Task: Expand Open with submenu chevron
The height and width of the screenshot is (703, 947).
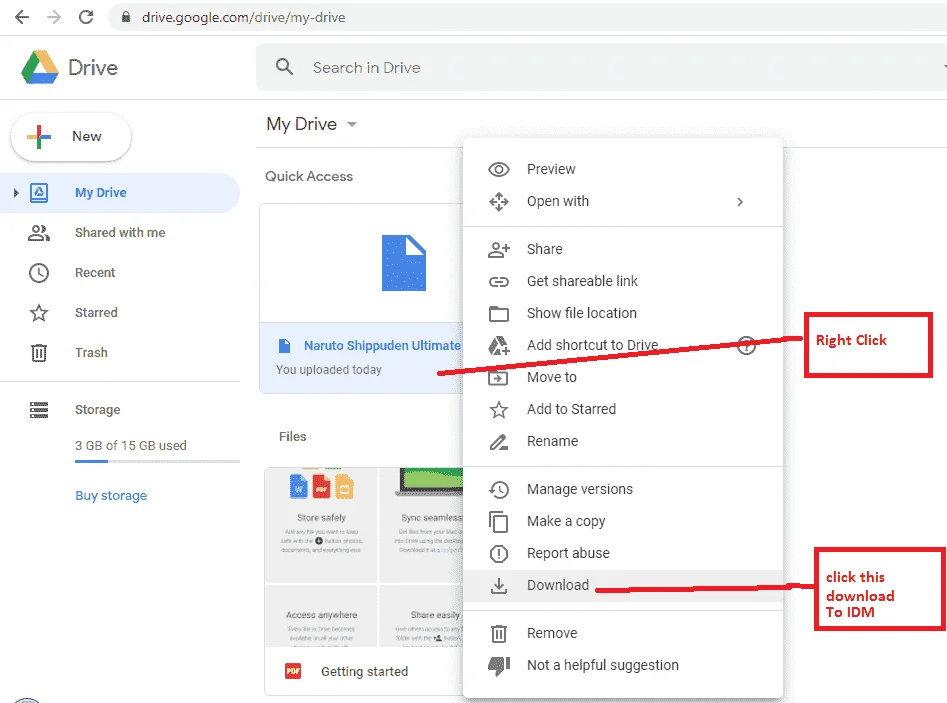Action: click(740, 202)
